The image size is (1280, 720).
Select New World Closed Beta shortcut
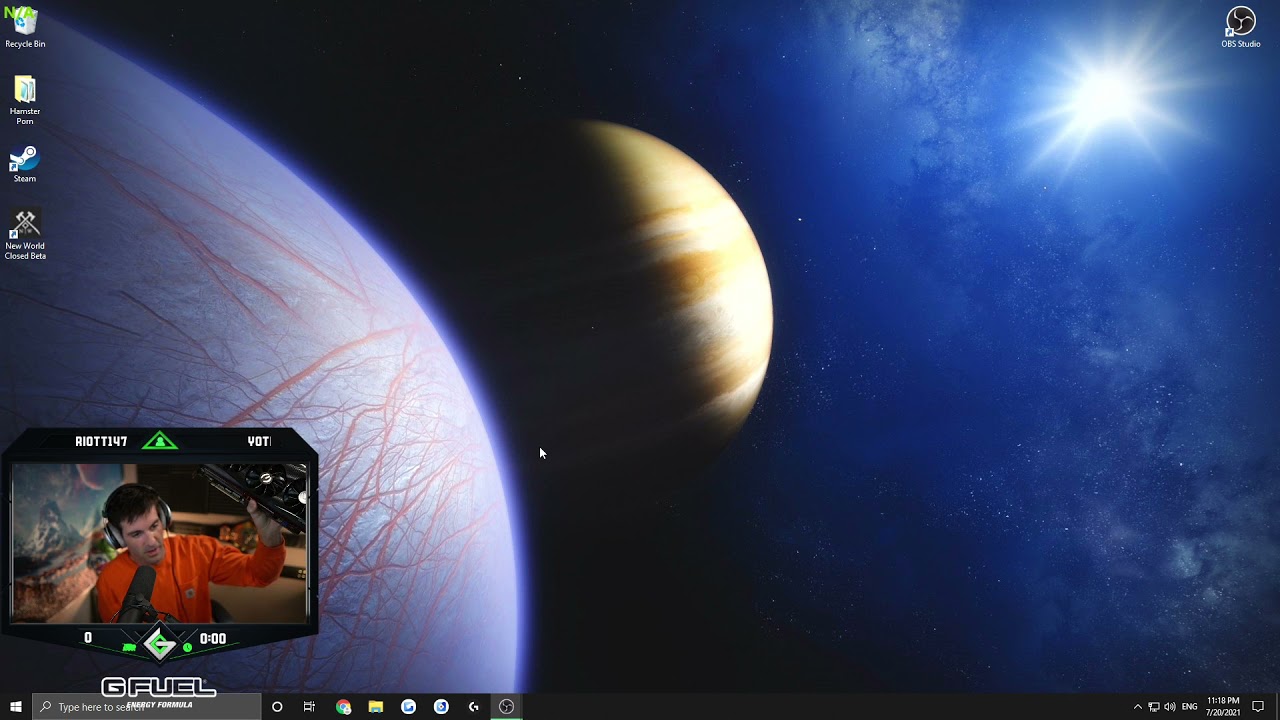[x=25, y=235]
